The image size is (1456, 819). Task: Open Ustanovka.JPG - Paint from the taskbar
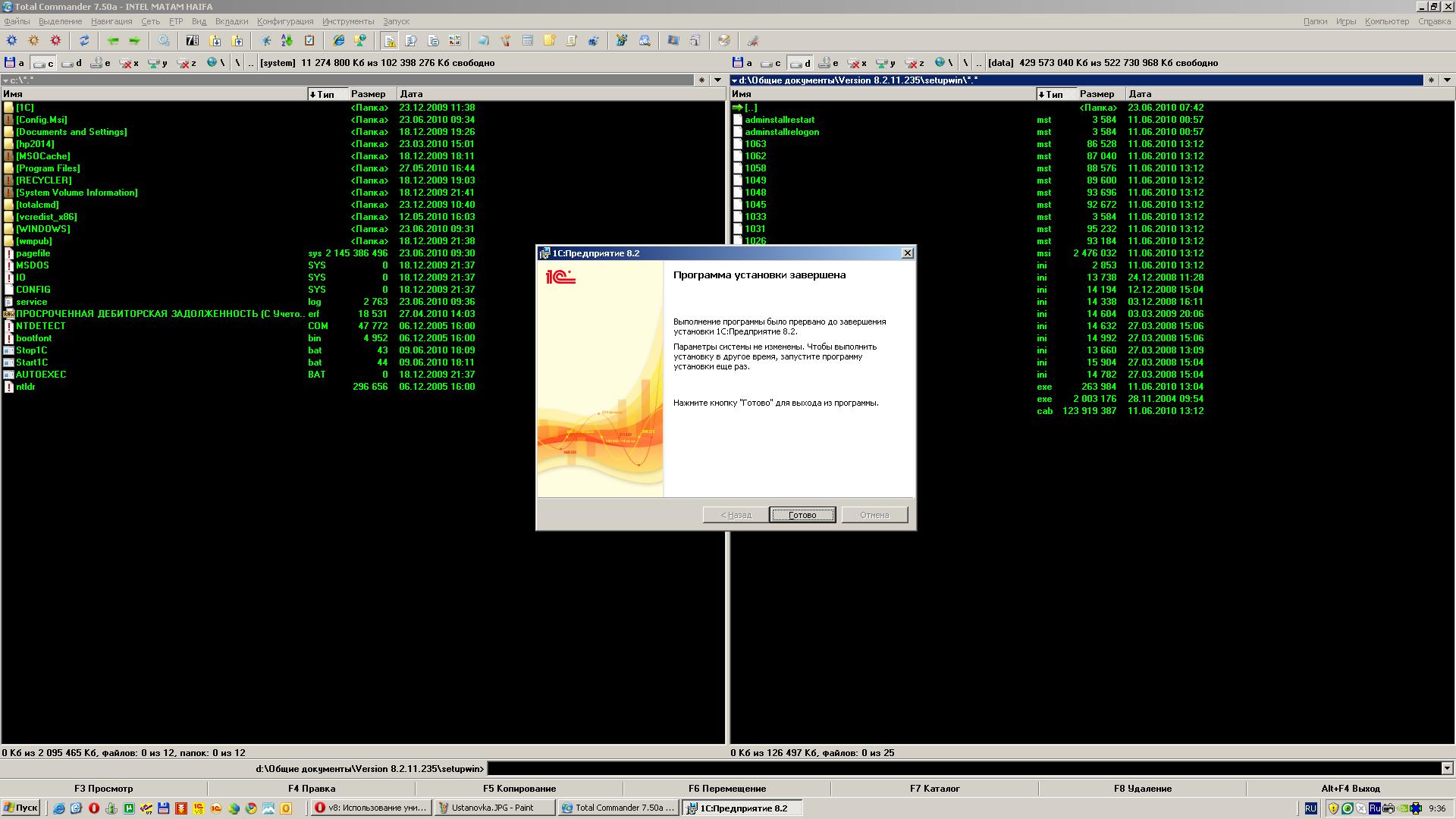click(494, 808)
